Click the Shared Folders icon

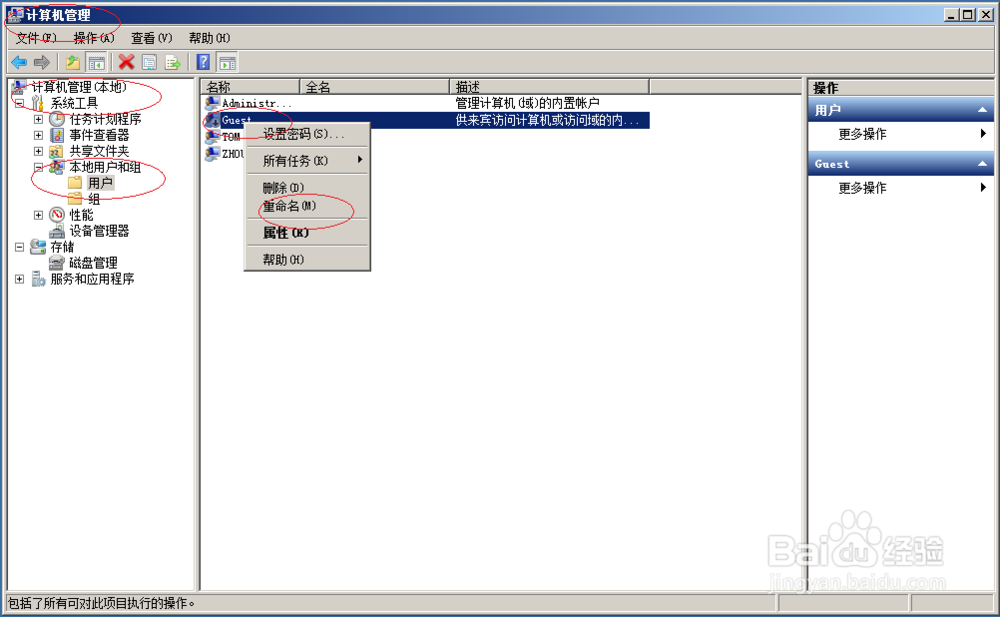point(57,151)
